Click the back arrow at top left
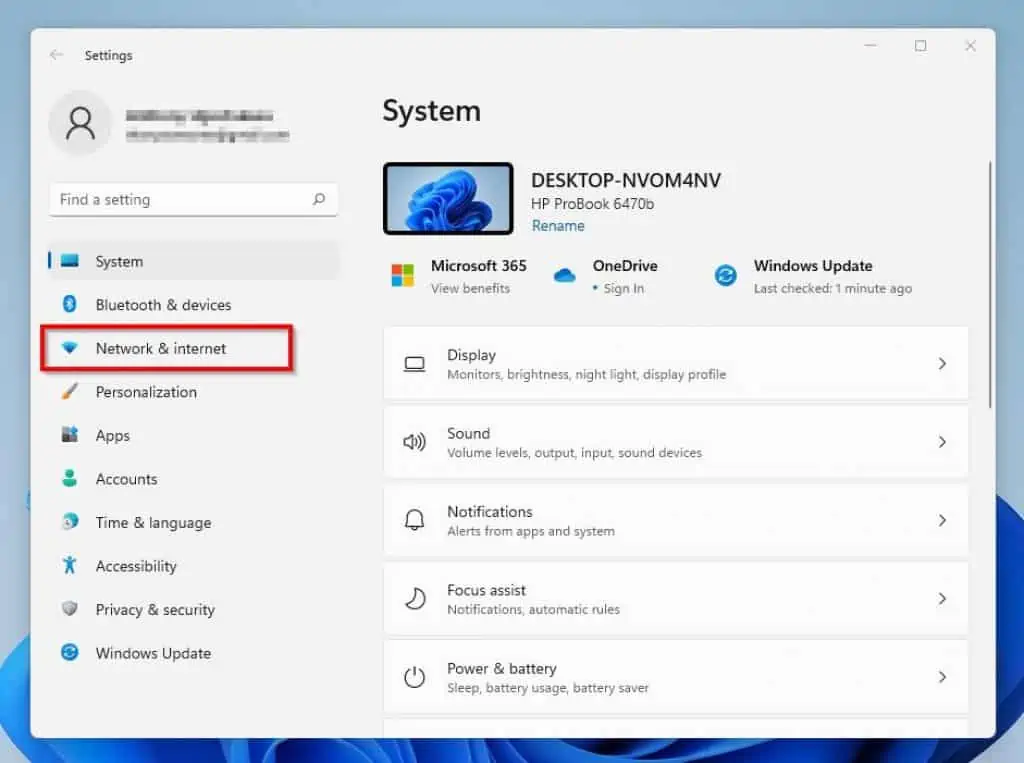Image resolution: width=1024 pixels, height=763 pixels. (56, 55)
